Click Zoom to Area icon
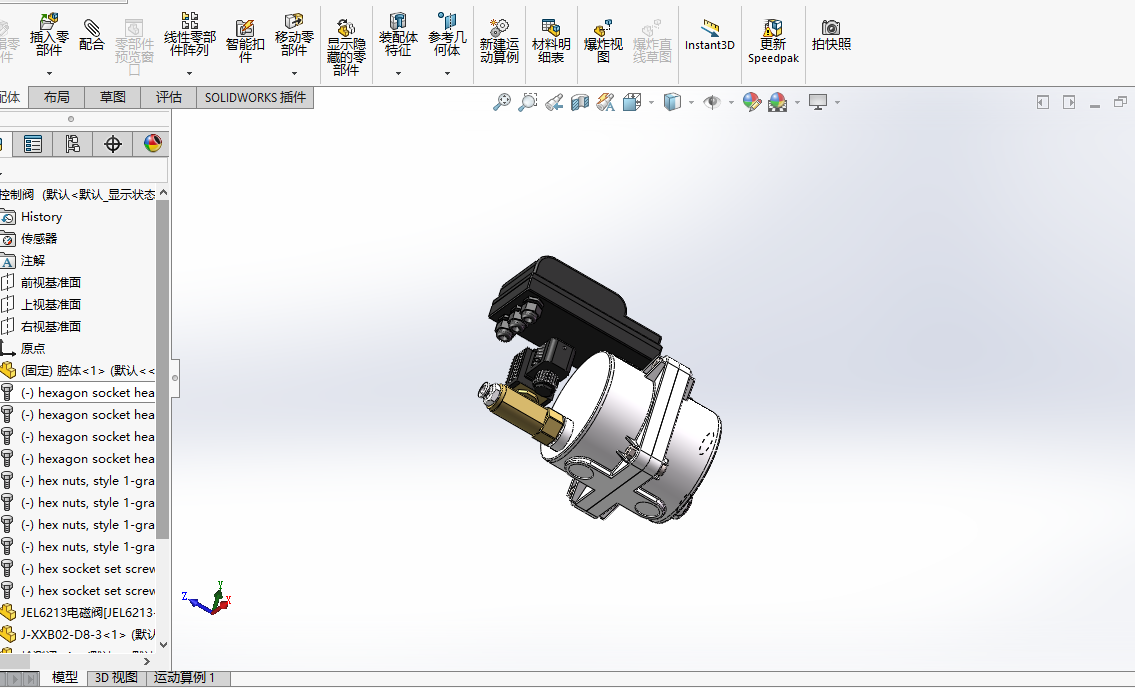 point(528,102)
